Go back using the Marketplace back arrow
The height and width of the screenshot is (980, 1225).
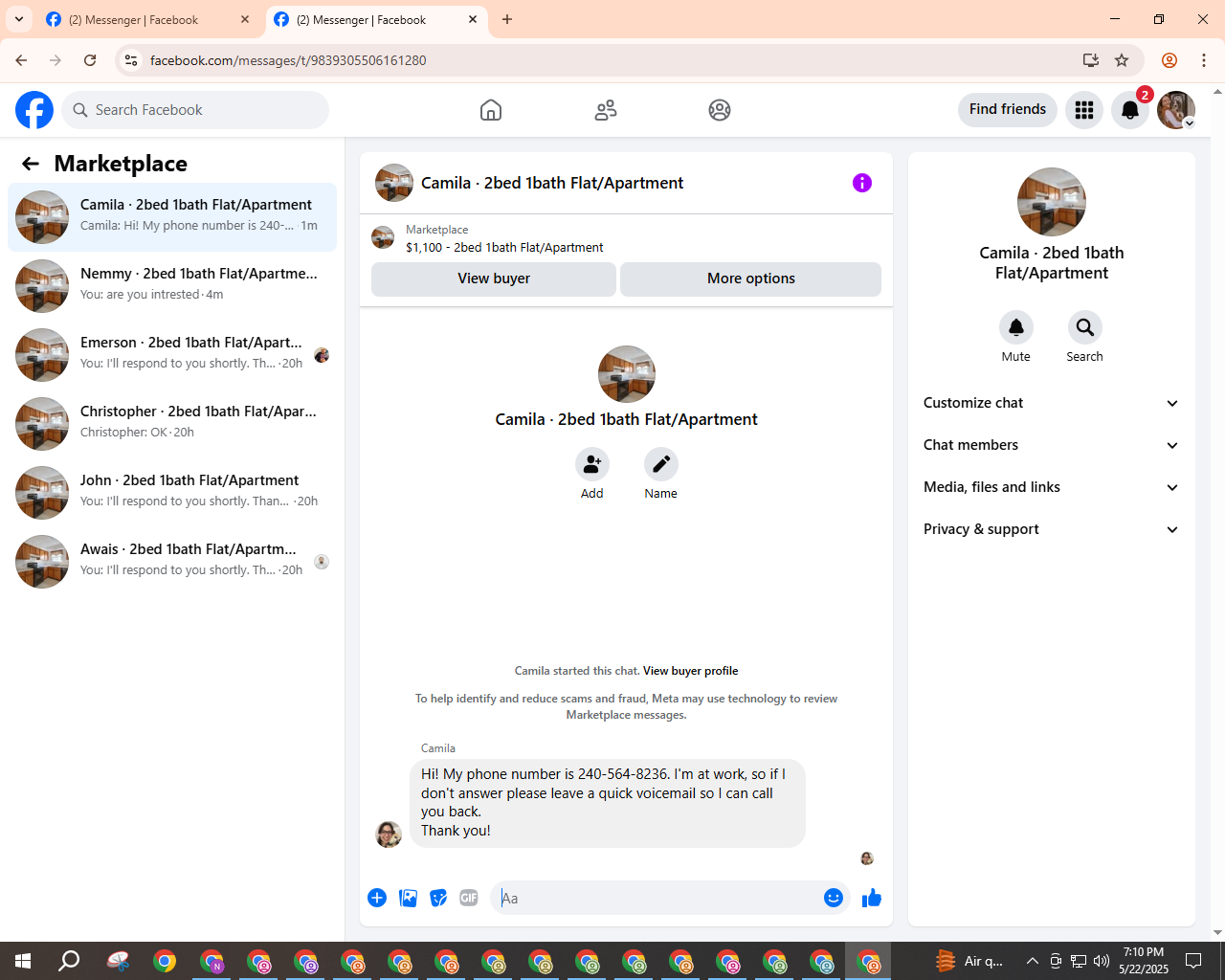point(31,164)
